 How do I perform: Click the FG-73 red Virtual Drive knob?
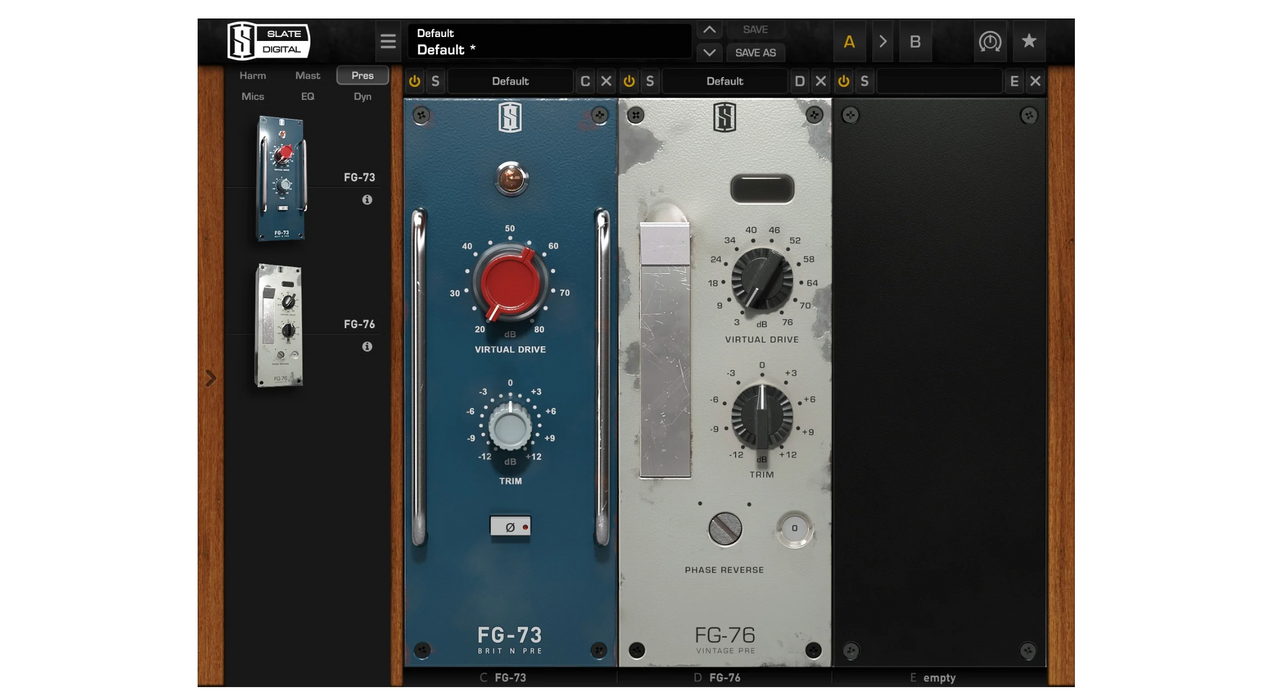tap(510, 284)
